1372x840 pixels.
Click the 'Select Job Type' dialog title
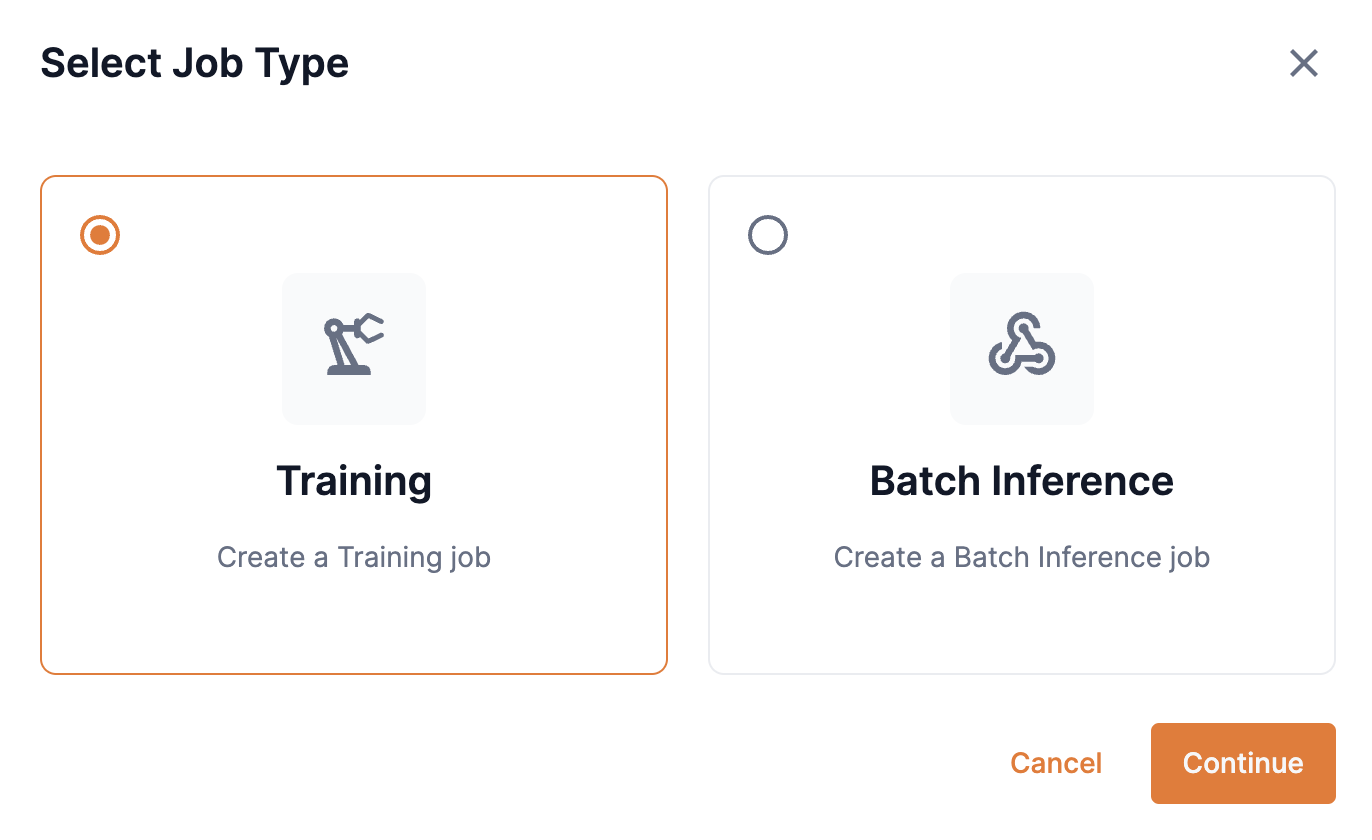click(x=195, y=63)
